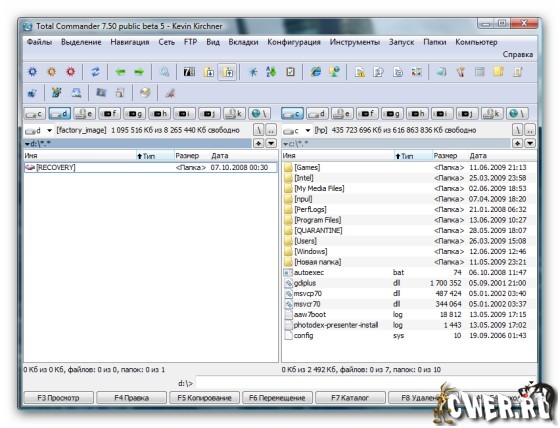Sort the right panel by Размер column
This screenshot has width=560, height=428.
pos(446,156)
